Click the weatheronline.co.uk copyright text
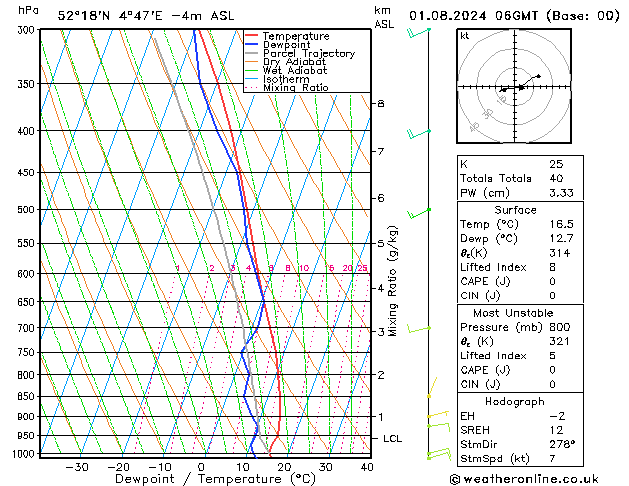The height and width of the screenshot is (486, 629). [x=524, y=479]
